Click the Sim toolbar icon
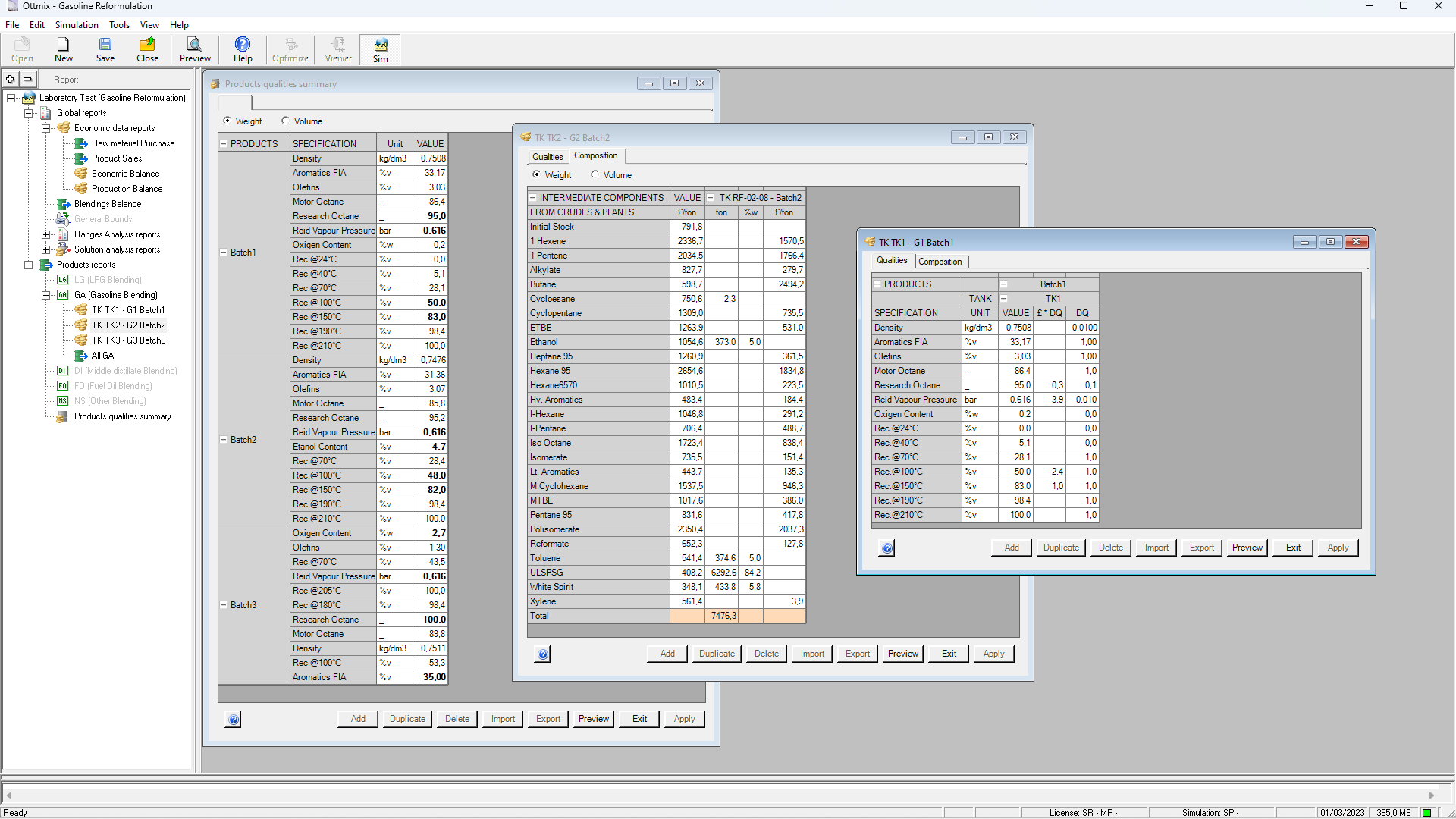The height and width of the screenshot is (819, 1456). 380,49
